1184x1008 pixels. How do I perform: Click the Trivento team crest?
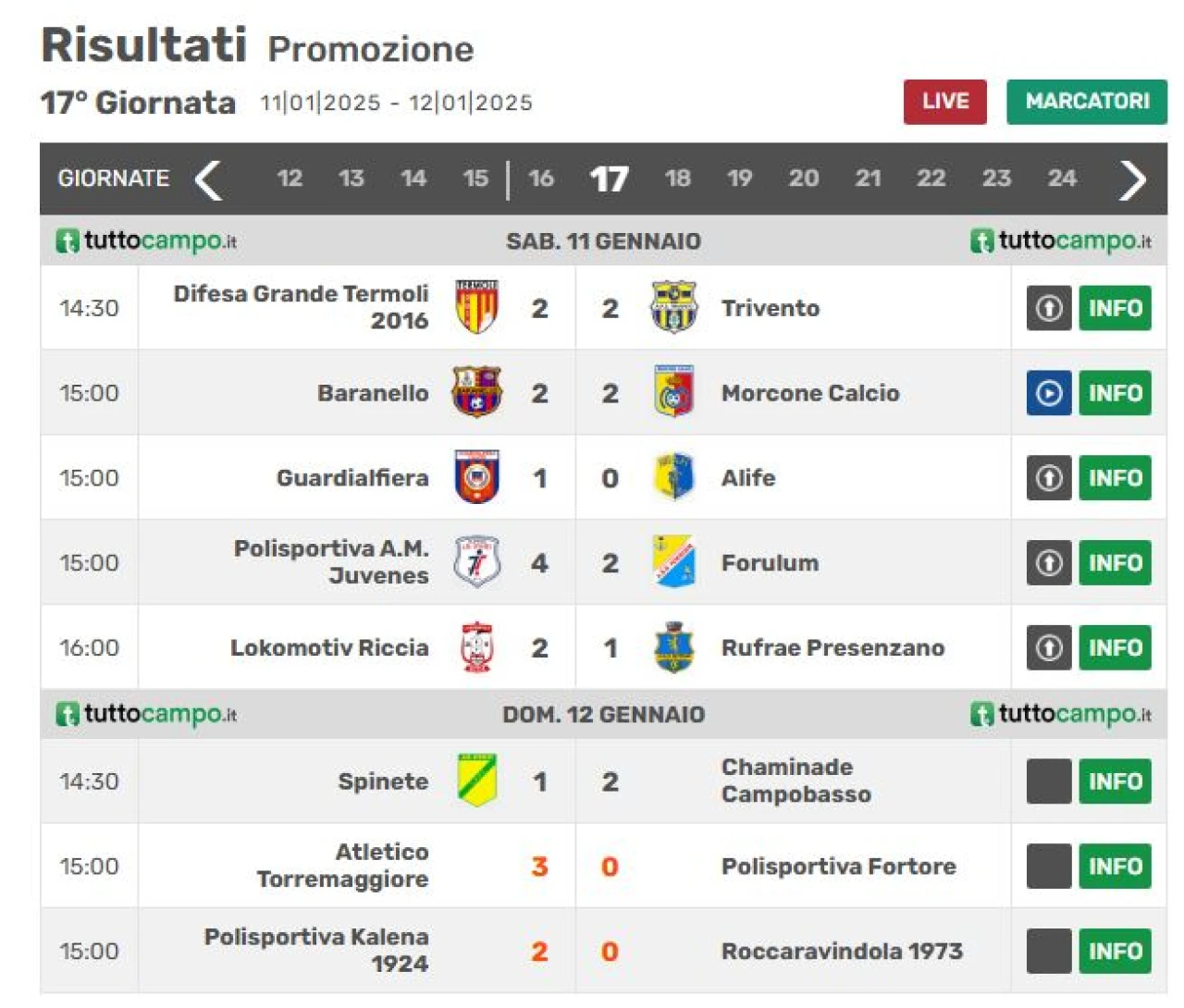673,308
